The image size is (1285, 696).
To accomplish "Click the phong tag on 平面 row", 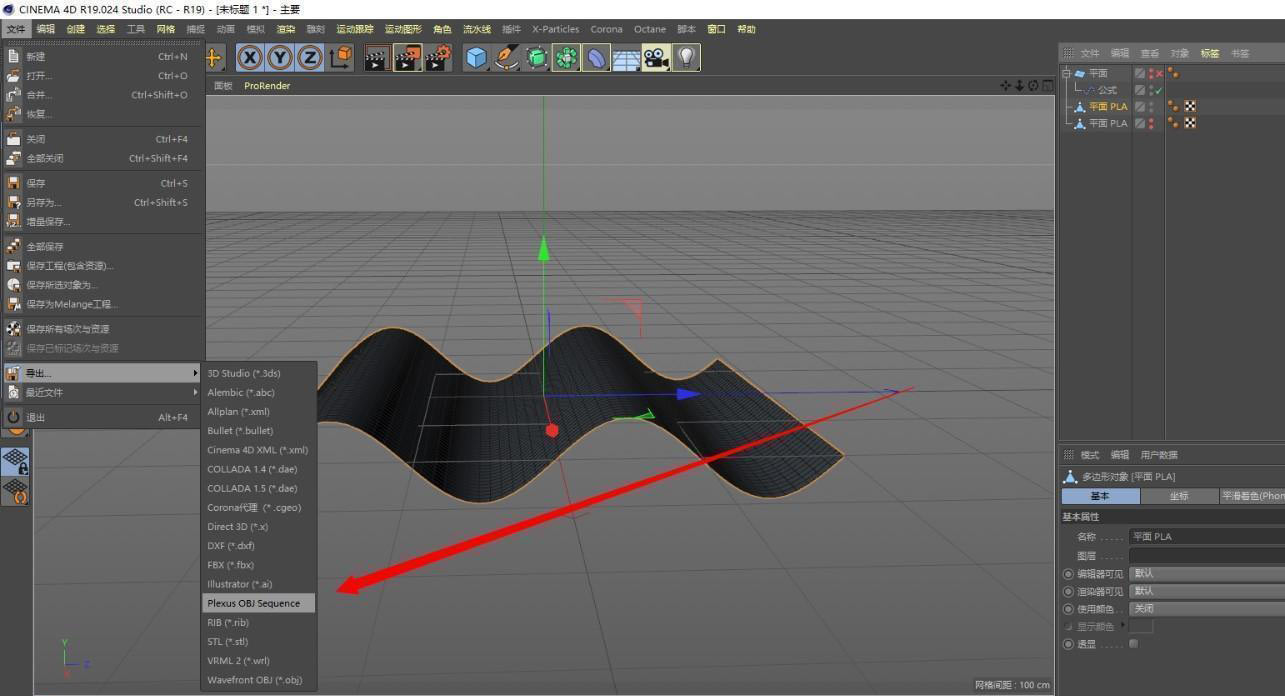I will 1174,73.
